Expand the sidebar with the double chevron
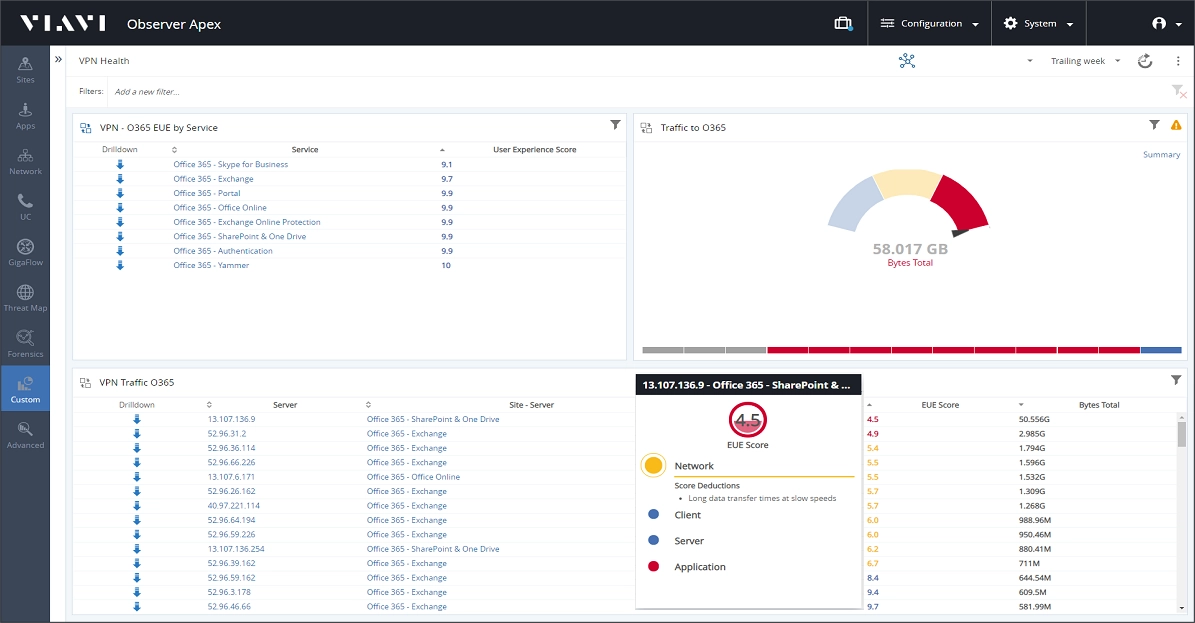 [x=58, y=59]
